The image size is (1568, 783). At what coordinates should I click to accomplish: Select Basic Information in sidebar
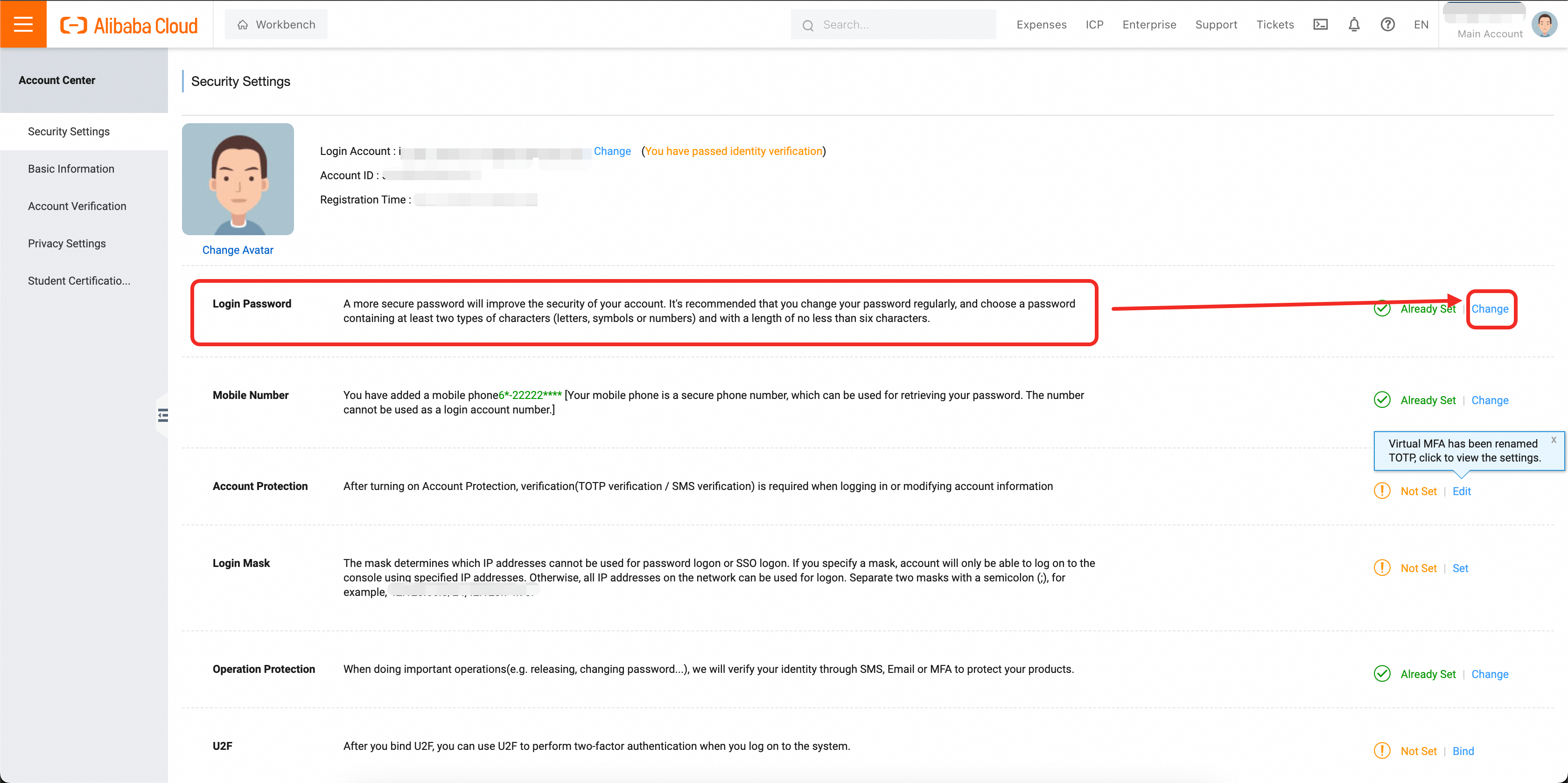pos(71,168)
